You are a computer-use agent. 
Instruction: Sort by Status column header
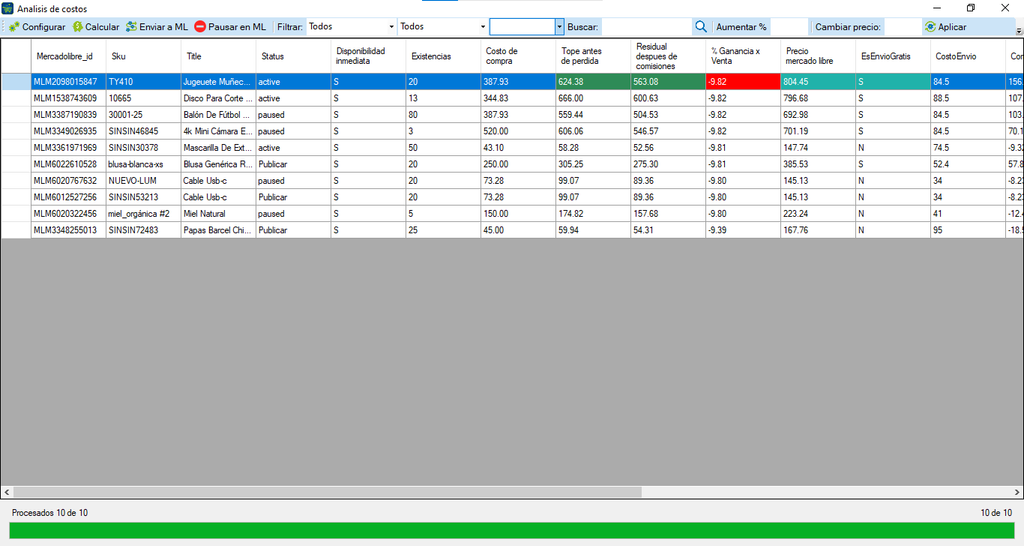click(x=293, y=56)
